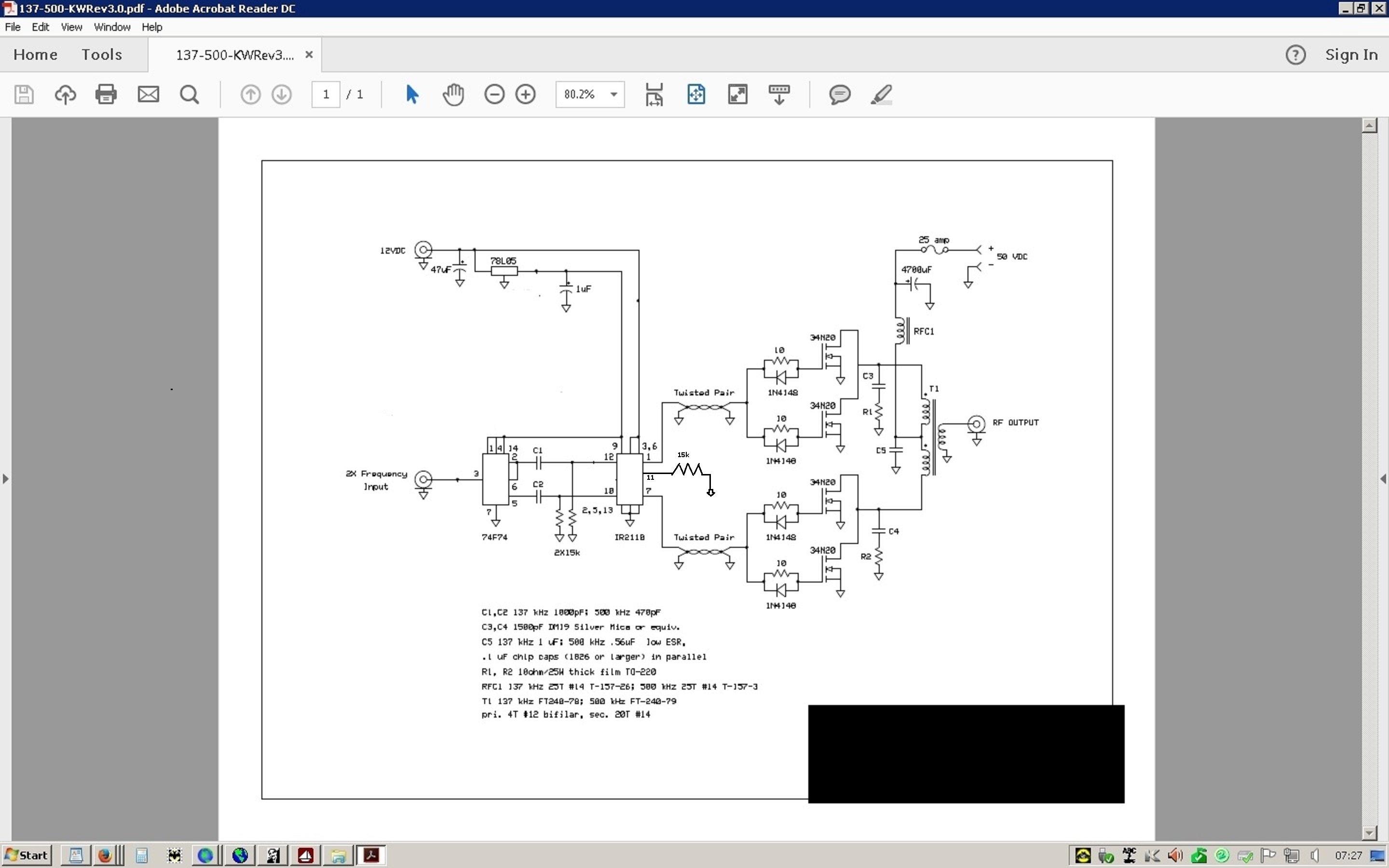
Task: Click the system clock 07:27
Action: point(1348,855)
